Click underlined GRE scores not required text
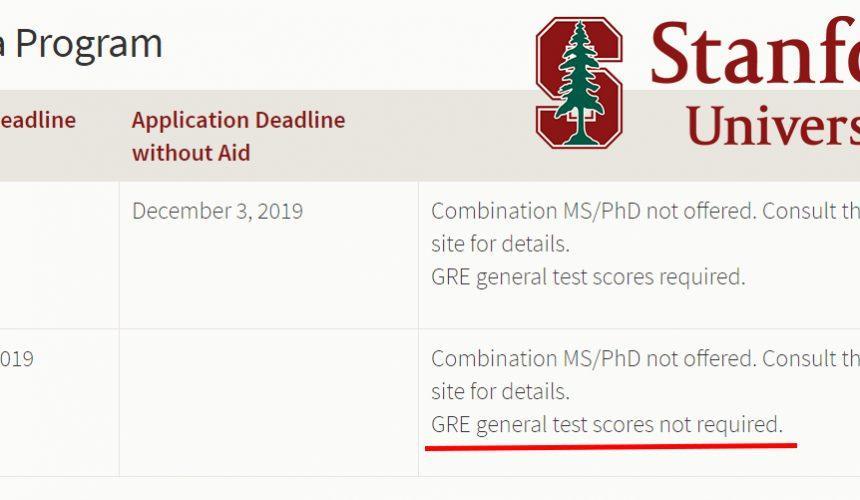Viewport: 860px width, 500px height. point(607,424)
